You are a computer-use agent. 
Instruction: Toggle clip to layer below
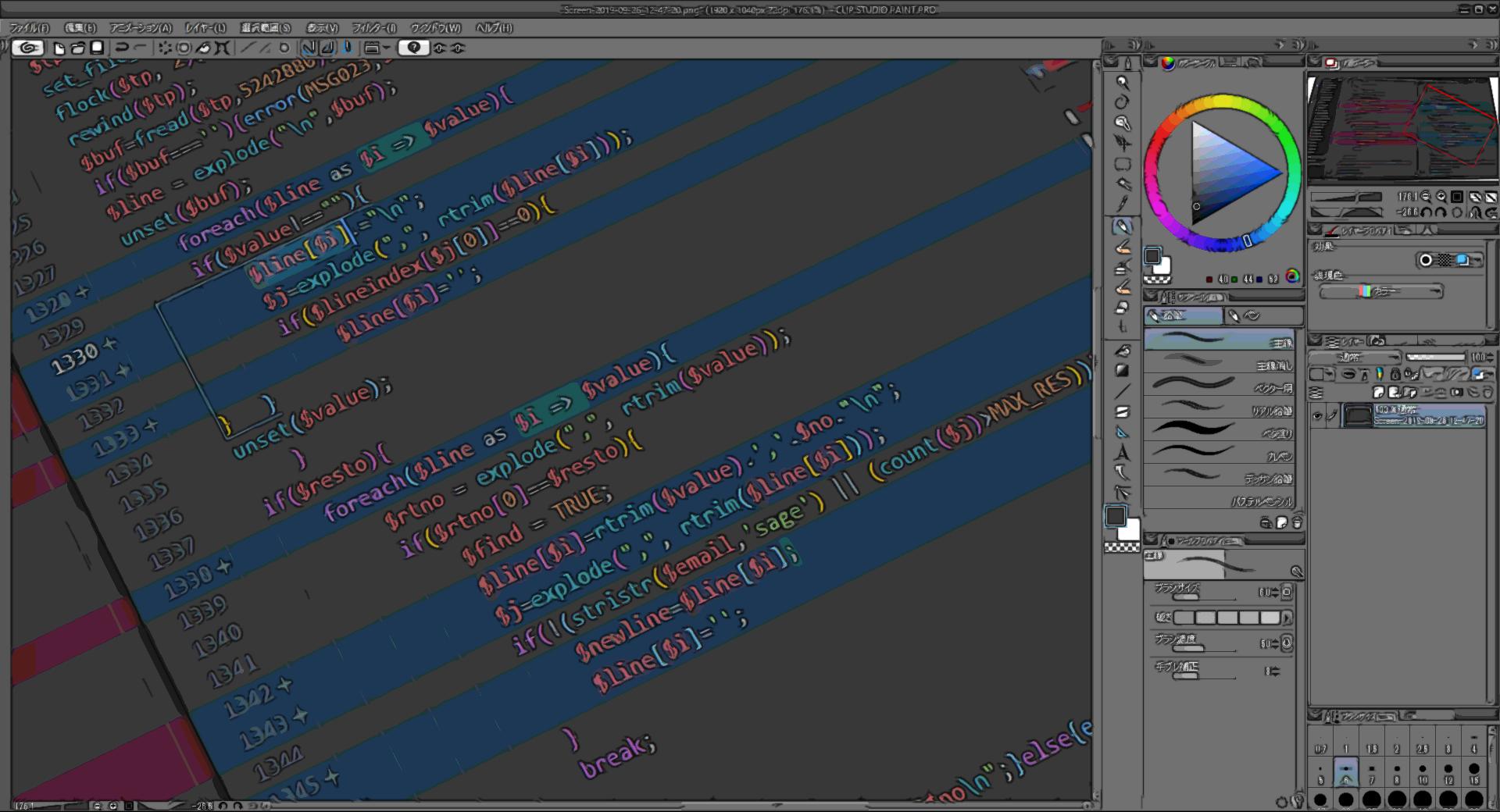pos(1349,375)
